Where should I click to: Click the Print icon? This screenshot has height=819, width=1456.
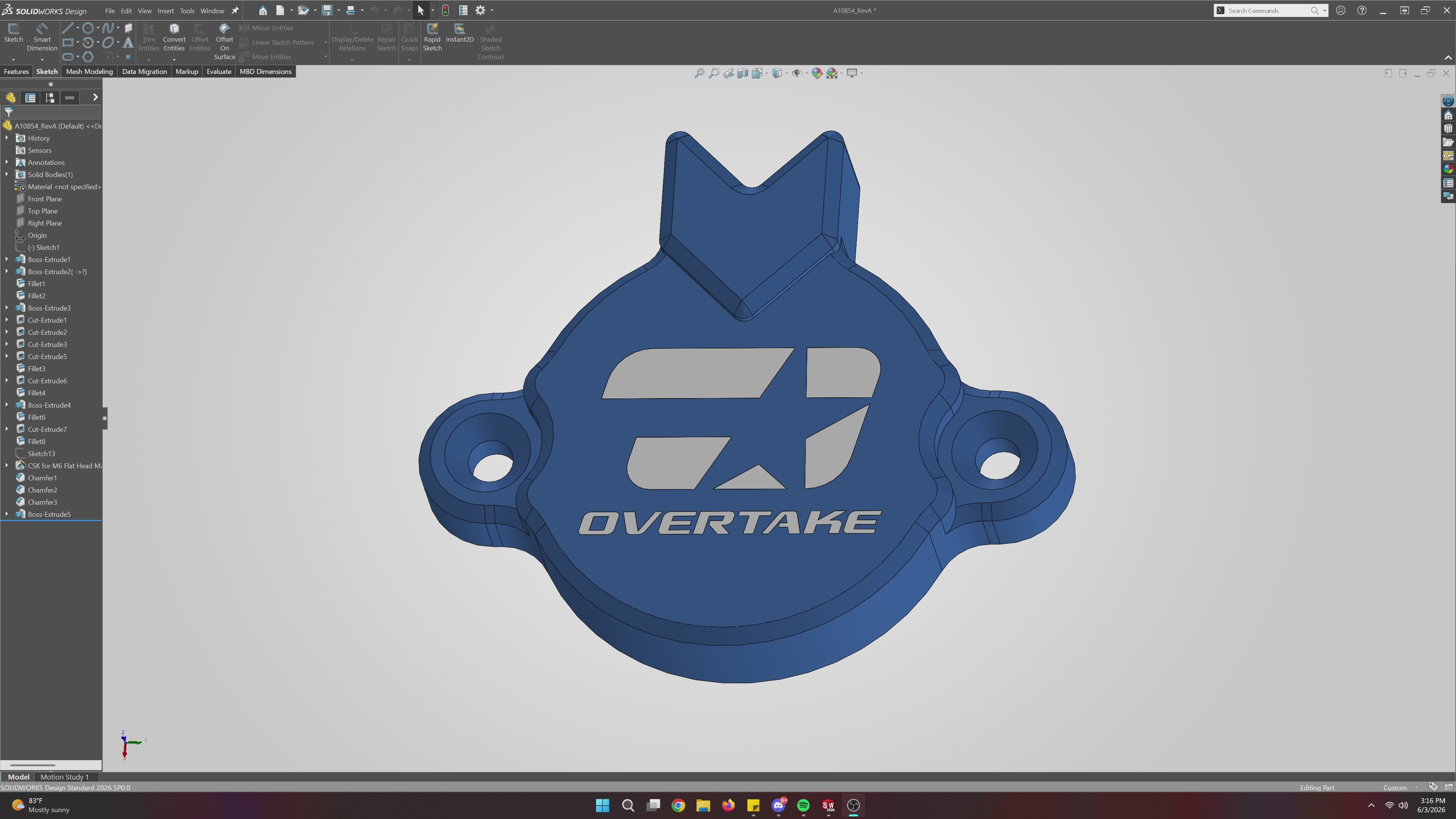[x=350, y=10]
